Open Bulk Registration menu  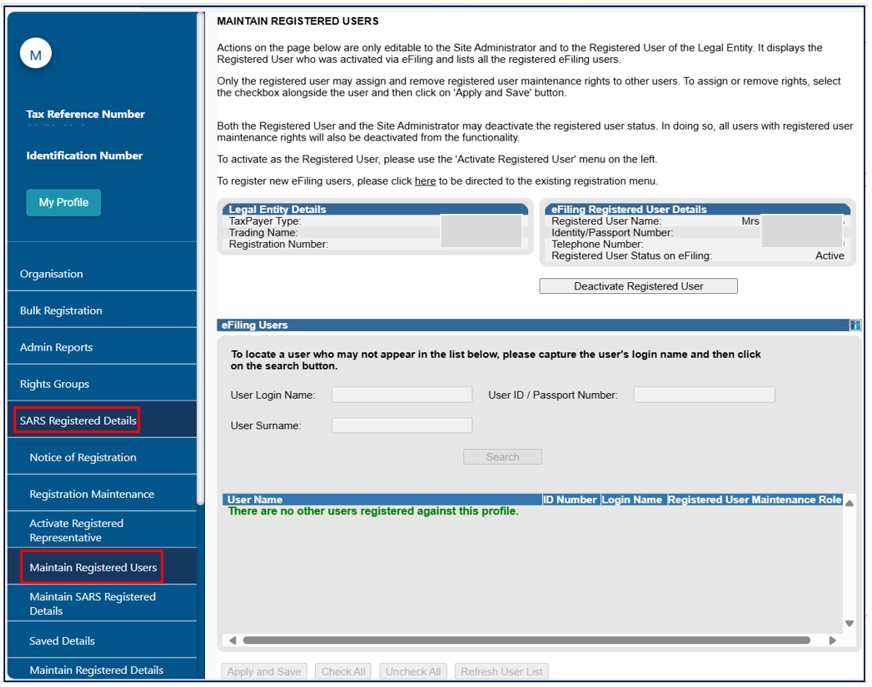102,310
